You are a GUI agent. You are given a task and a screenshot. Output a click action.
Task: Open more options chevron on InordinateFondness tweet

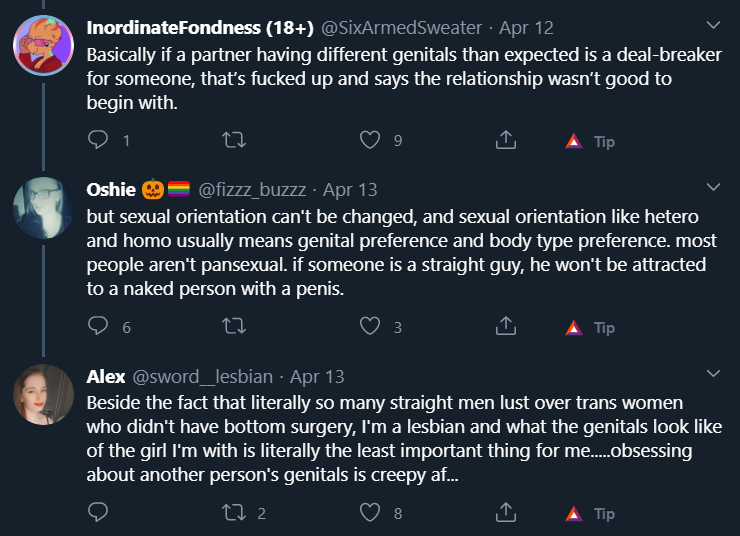pos(714,25)
